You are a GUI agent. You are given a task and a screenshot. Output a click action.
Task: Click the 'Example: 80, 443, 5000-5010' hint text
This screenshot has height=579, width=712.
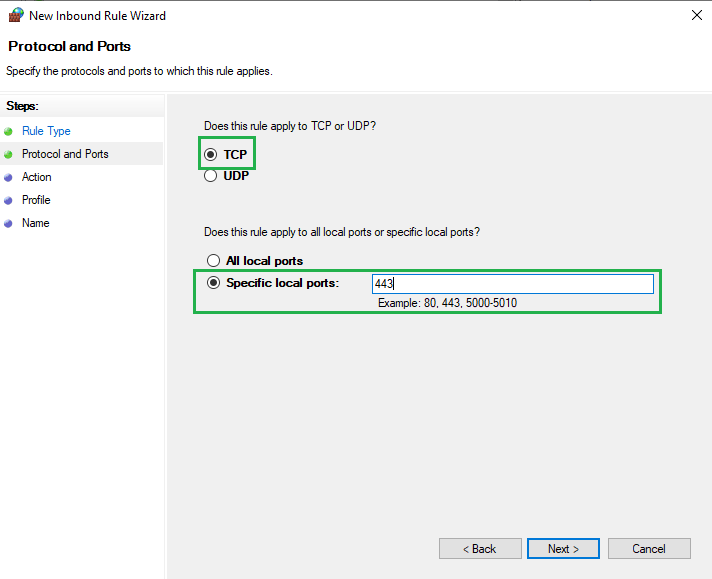tap(447, 303)
